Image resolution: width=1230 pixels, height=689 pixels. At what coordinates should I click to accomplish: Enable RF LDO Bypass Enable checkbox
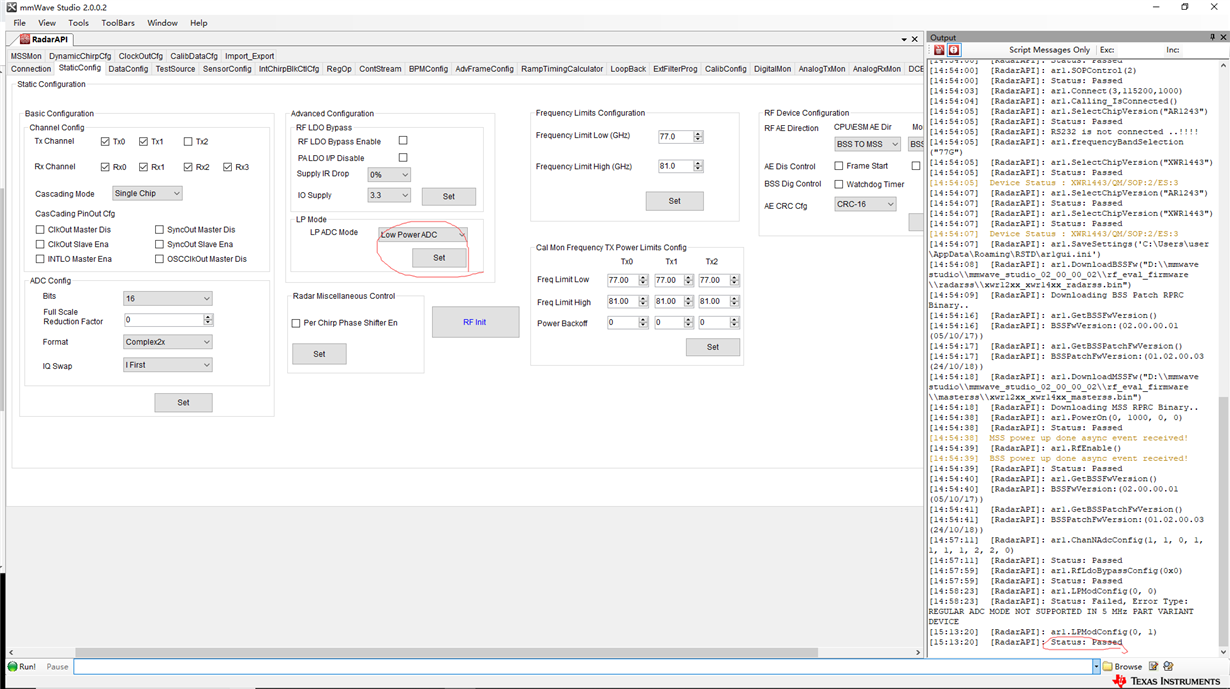[403, 141]
